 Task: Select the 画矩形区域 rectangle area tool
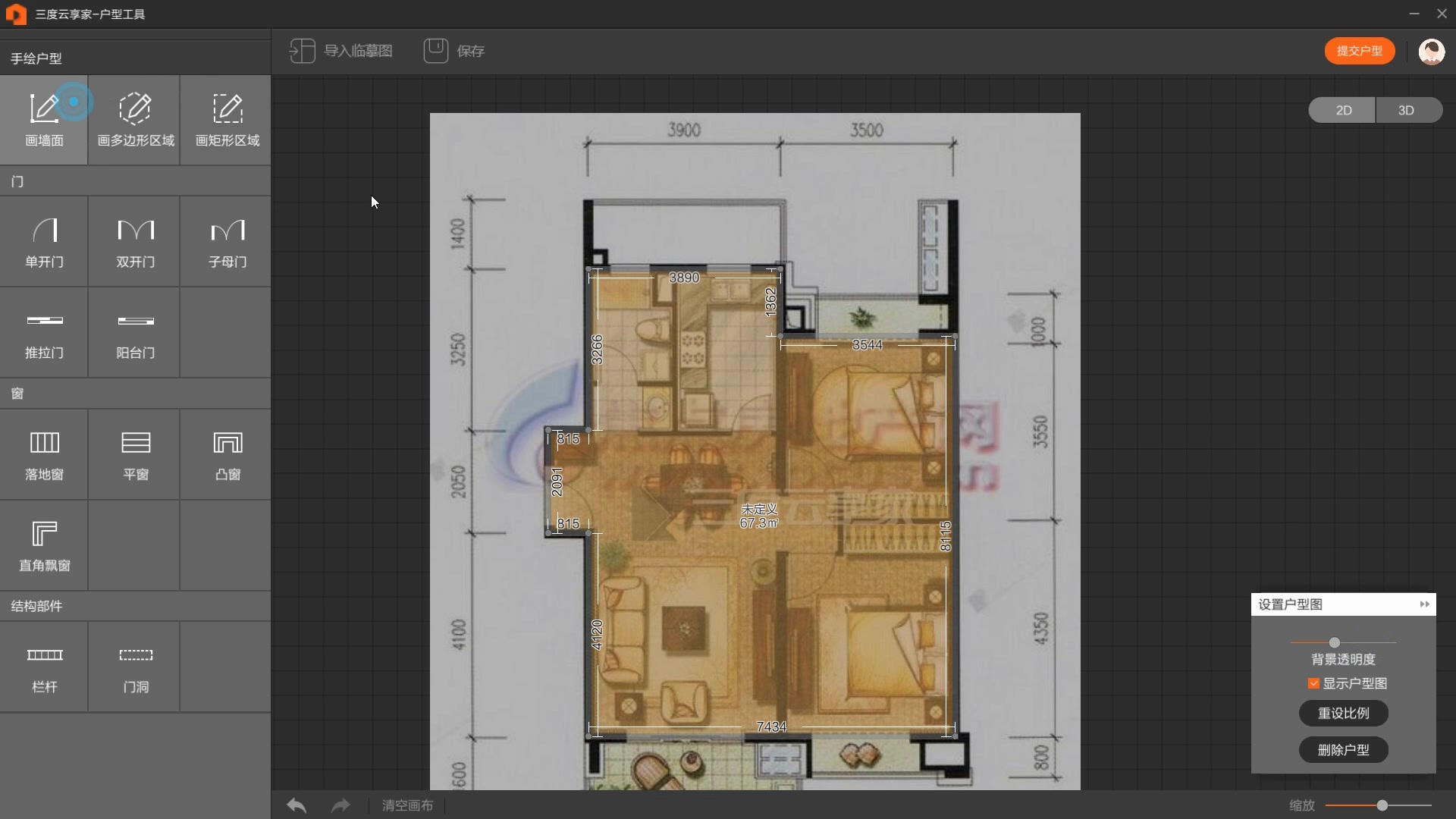pyautogui.click(x=227, y=120)
